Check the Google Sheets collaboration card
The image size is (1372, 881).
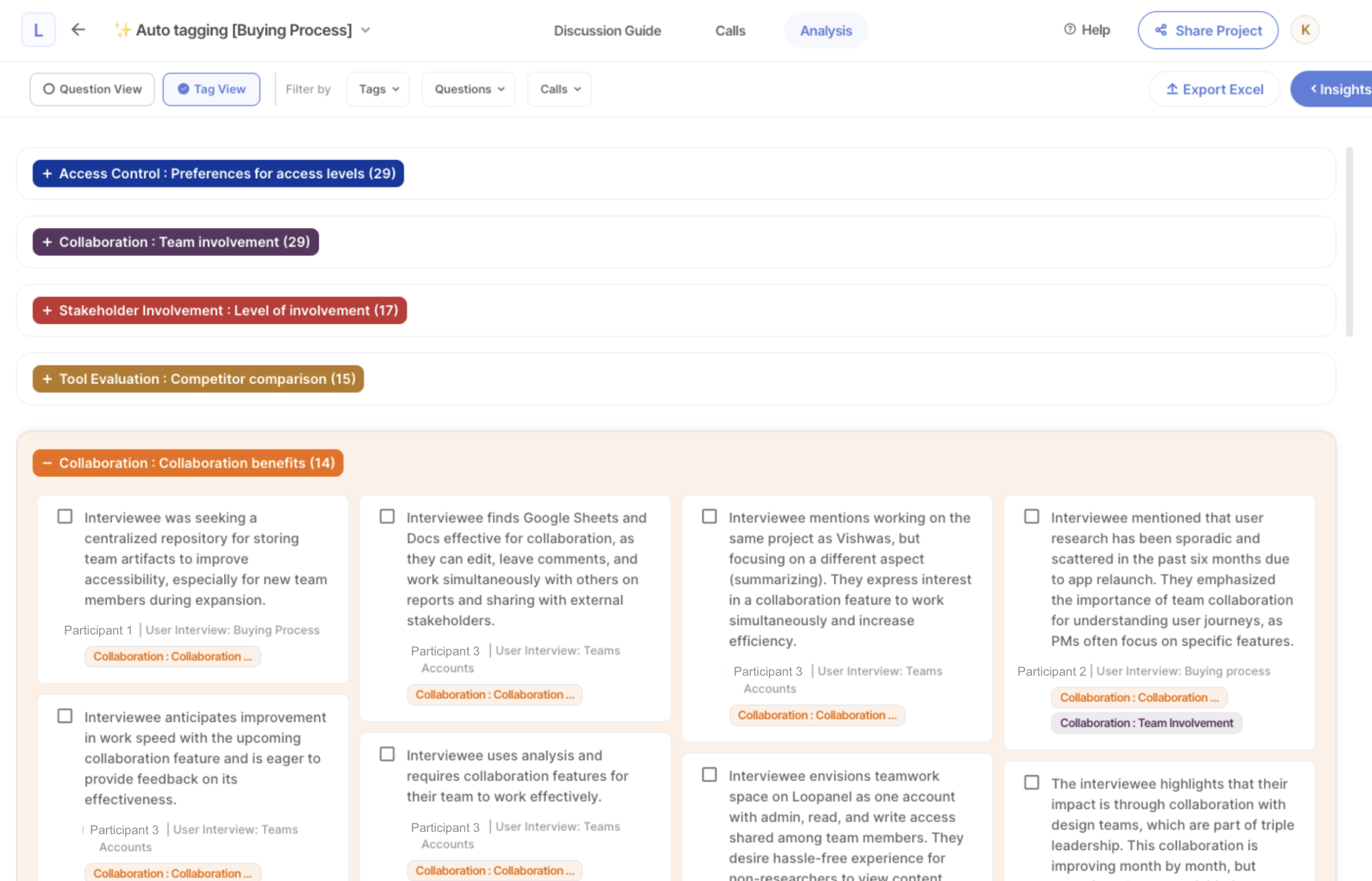[387, 516]
